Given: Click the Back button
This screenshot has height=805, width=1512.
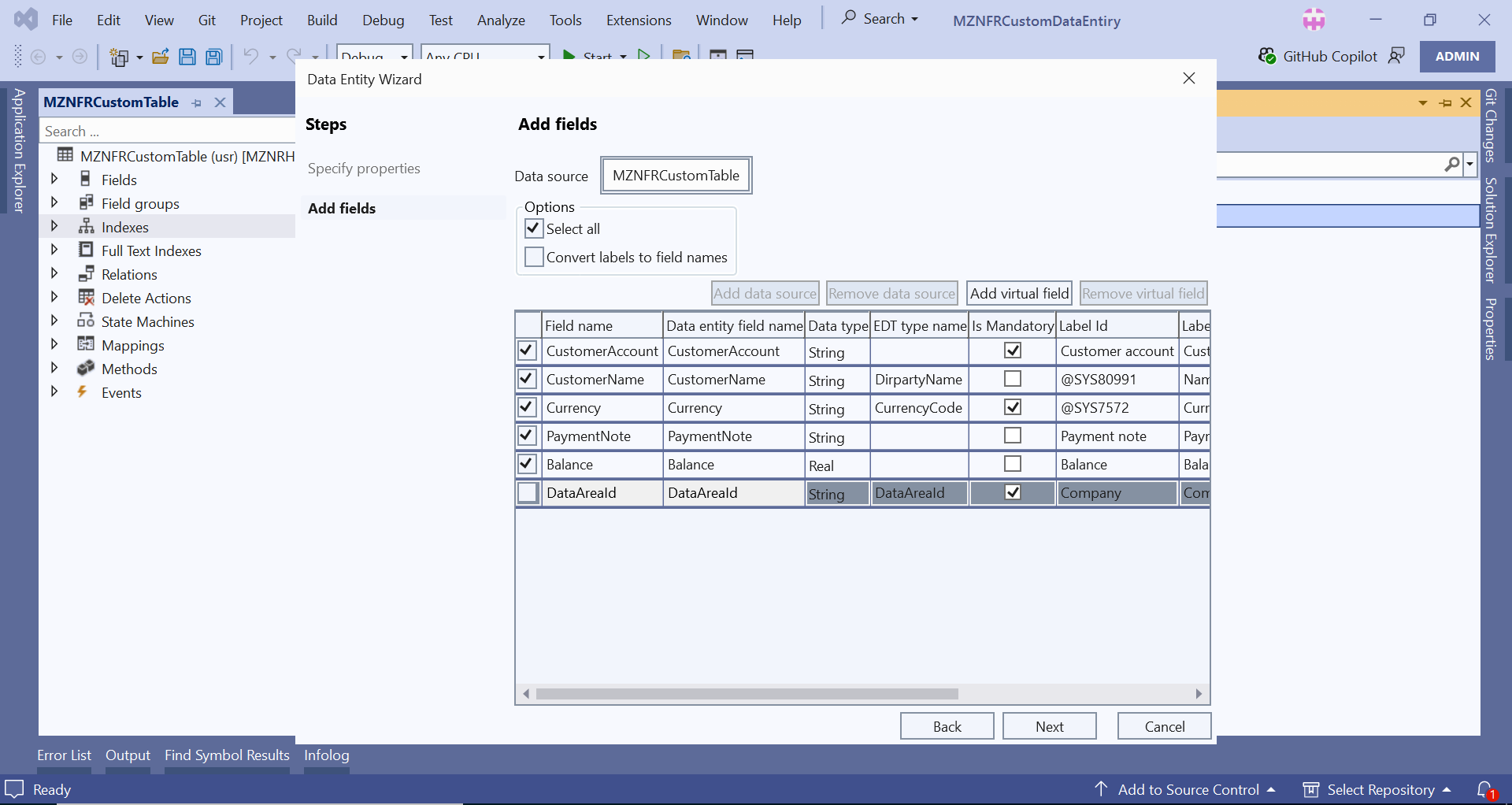Looking at the screenshot, I should (x=947, y=726).
